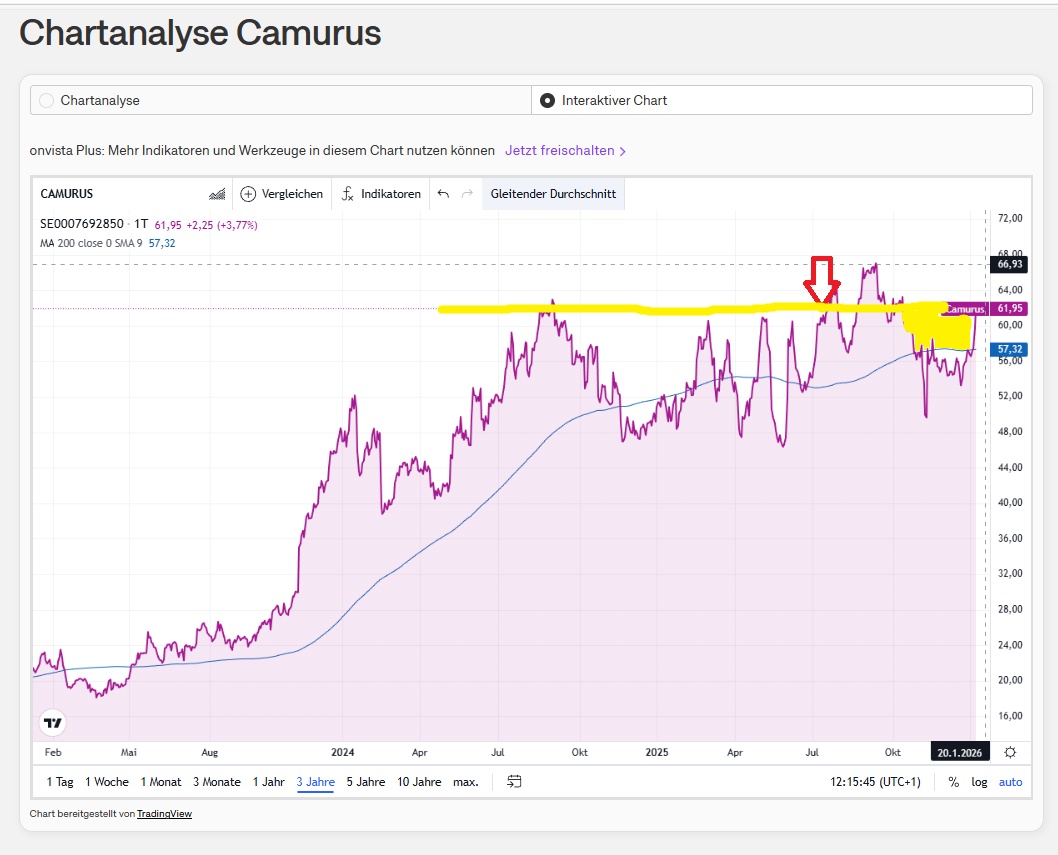Select the Interaktiver Chart radio option

coord(547,100)
